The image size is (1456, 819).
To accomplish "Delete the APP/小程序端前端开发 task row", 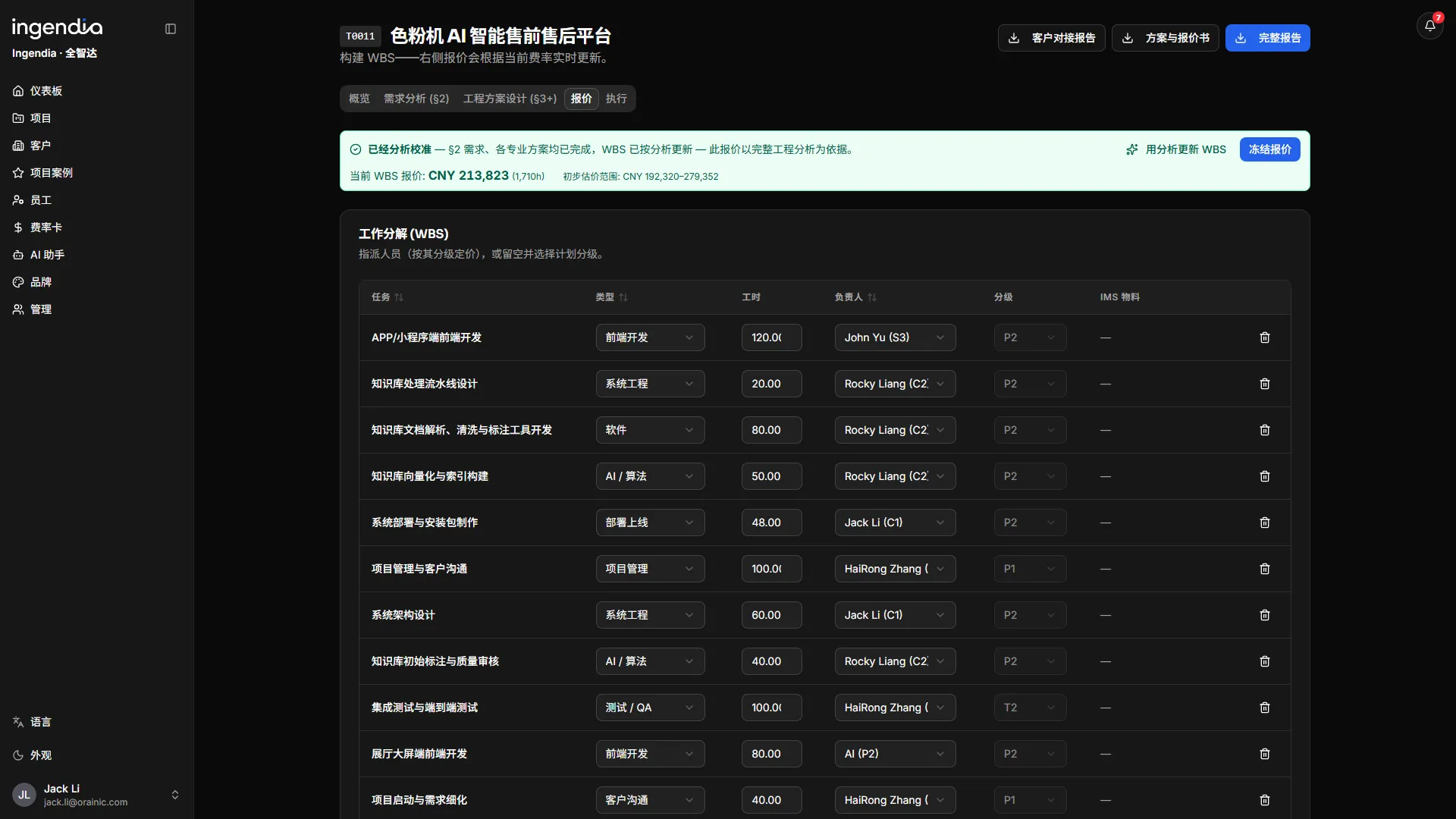I will click(x=1264, y=337).
